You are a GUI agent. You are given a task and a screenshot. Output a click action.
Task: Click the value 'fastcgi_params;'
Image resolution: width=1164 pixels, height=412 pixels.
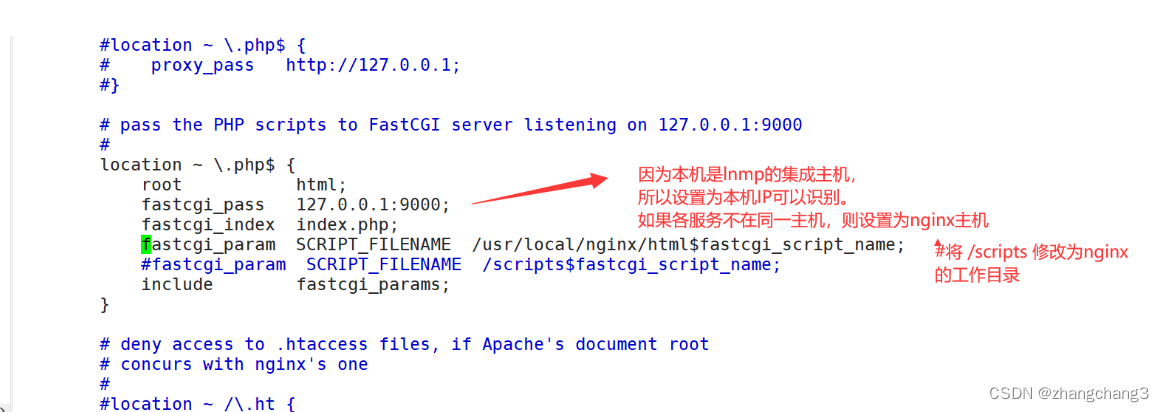click(x=373, y=285)
